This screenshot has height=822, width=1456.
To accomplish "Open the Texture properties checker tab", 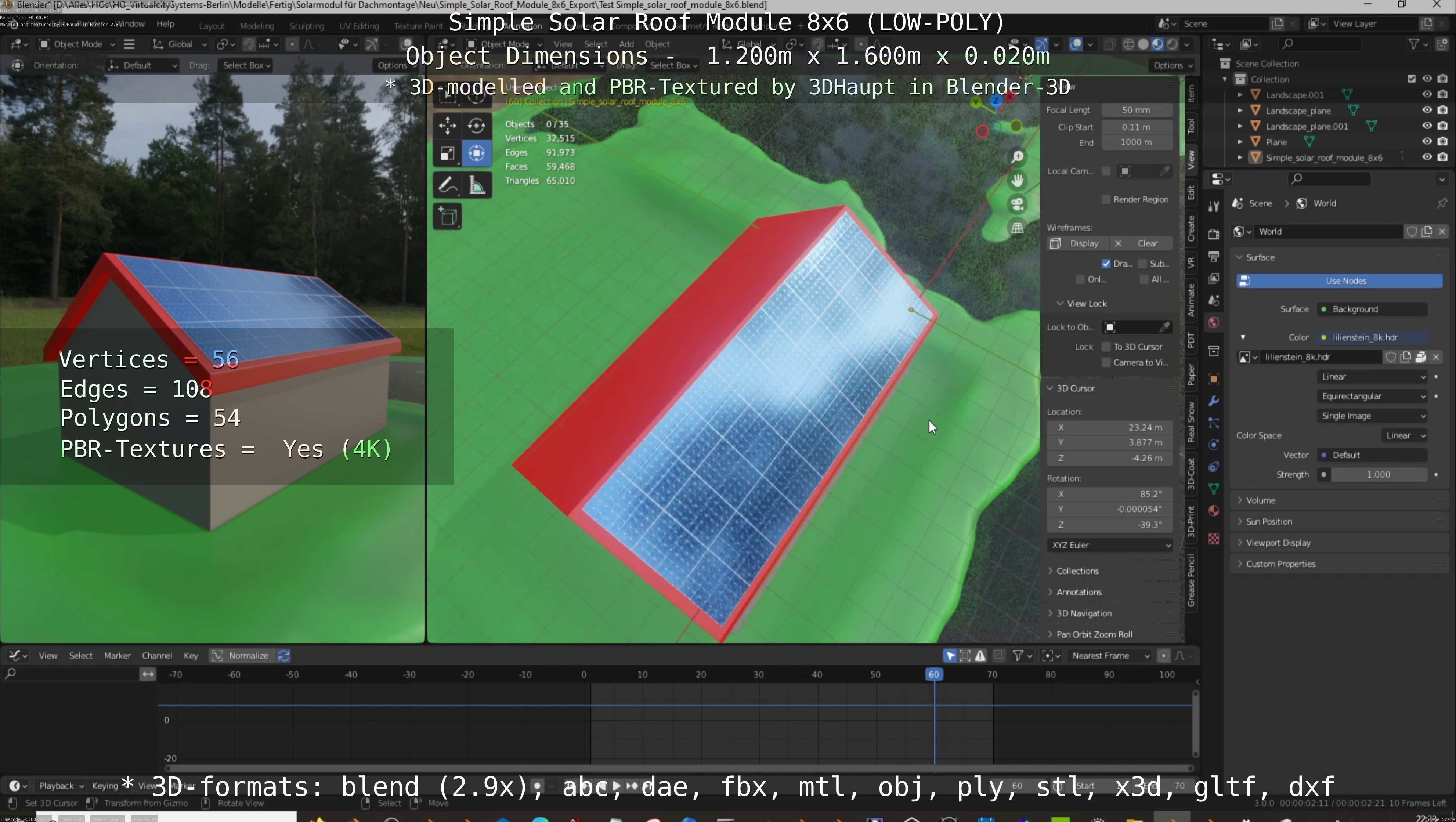I will [1214, 539].
